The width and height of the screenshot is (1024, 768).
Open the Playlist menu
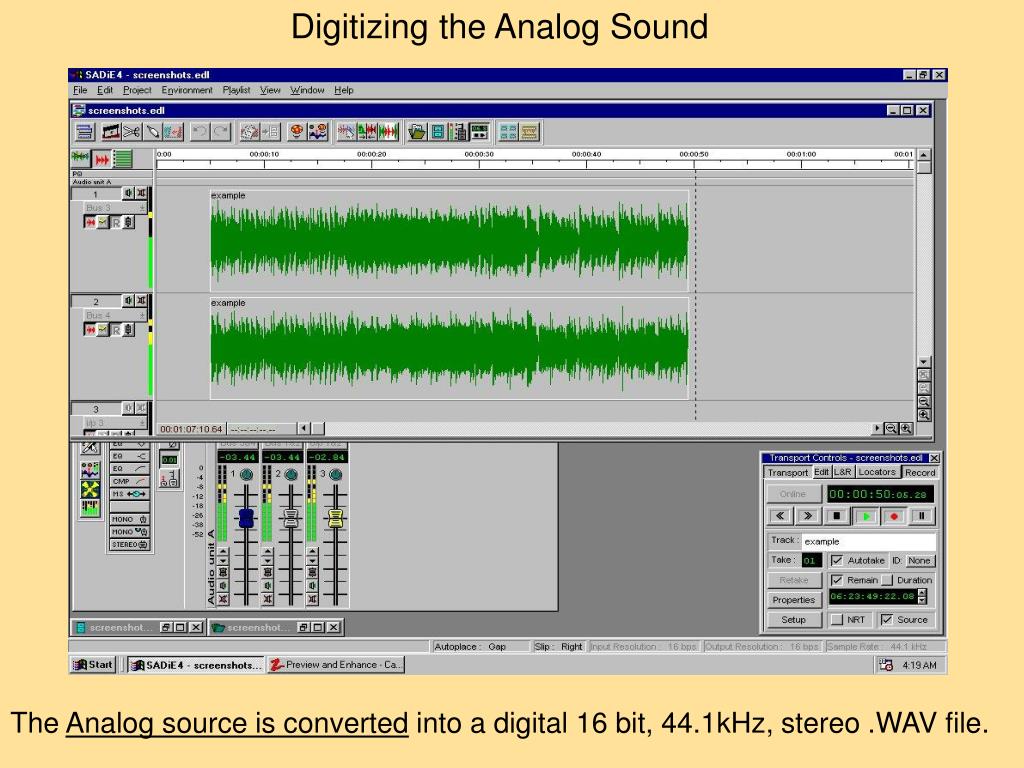tap(236, 90)
